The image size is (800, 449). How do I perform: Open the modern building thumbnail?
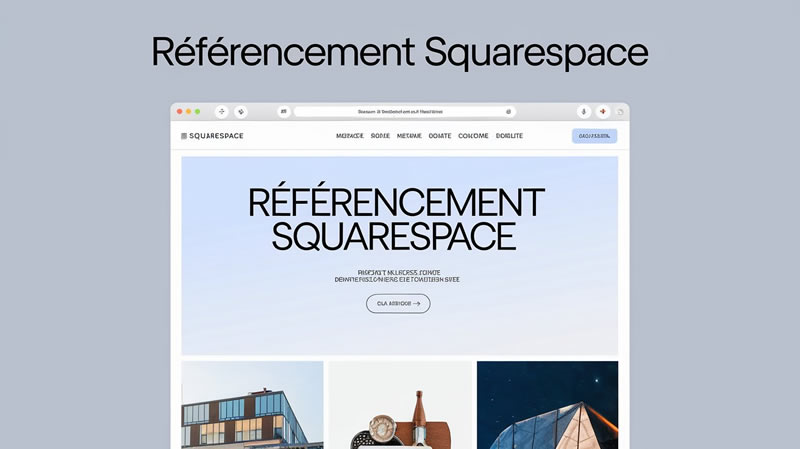[252, 405]
